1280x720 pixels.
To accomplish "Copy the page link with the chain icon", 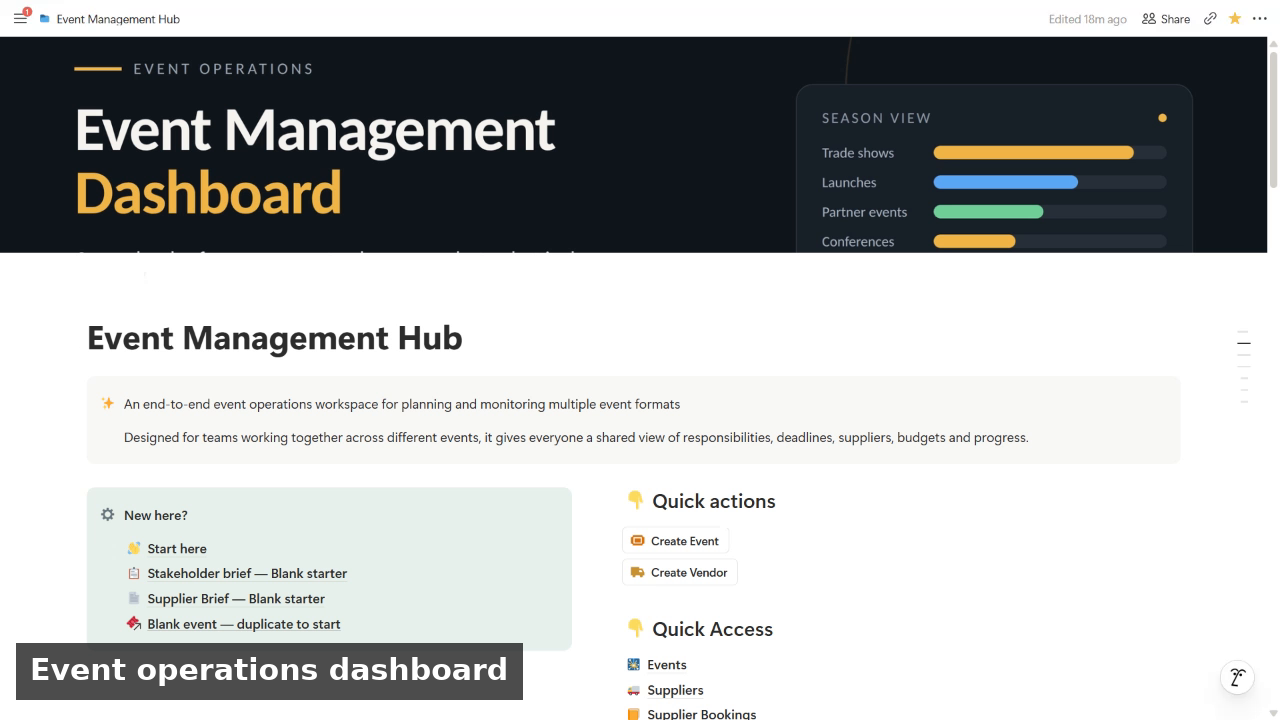I will 1210,18.
